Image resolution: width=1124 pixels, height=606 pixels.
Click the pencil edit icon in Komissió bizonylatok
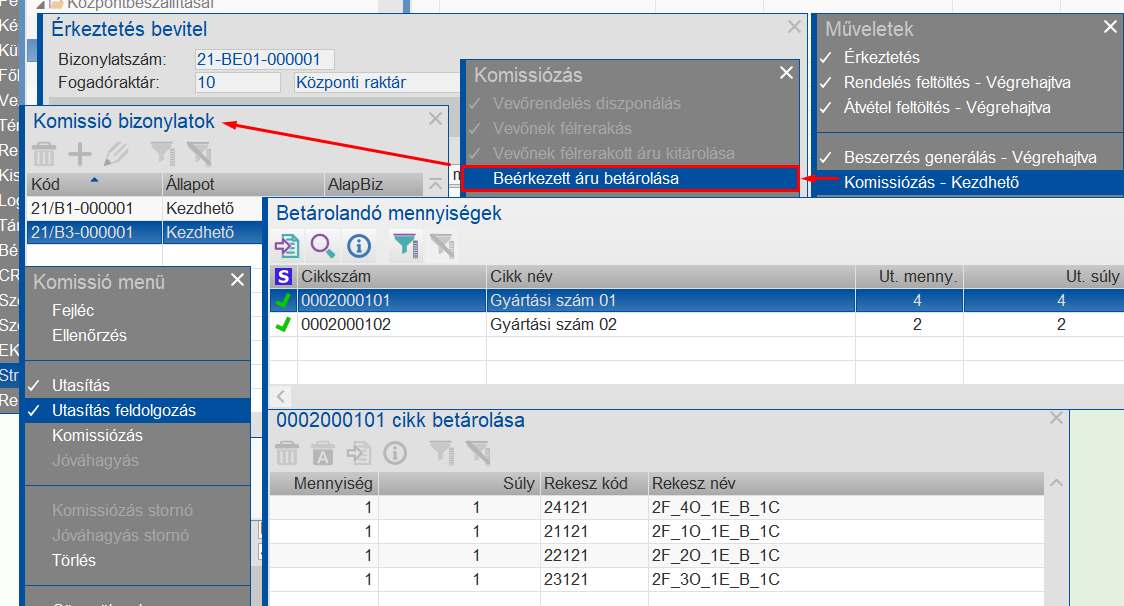point(115,153)
